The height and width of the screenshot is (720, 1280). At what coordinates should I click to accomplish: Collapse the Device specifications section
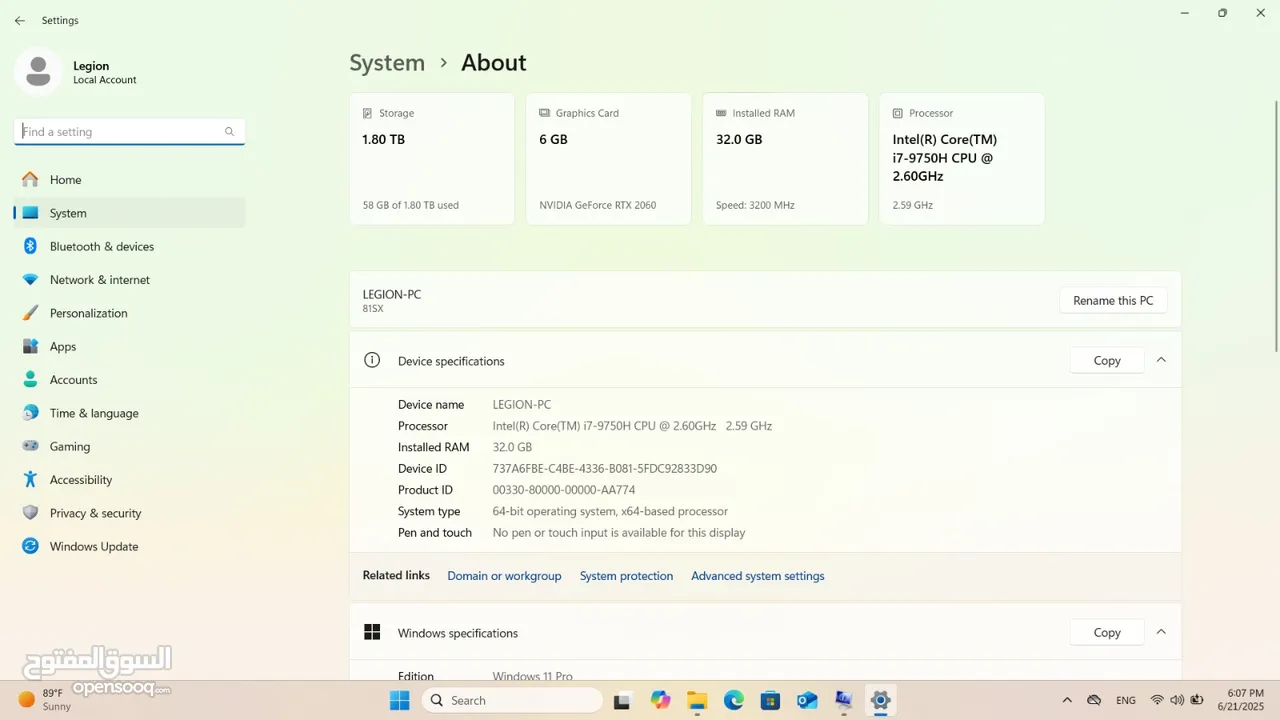pos(1161,360)
